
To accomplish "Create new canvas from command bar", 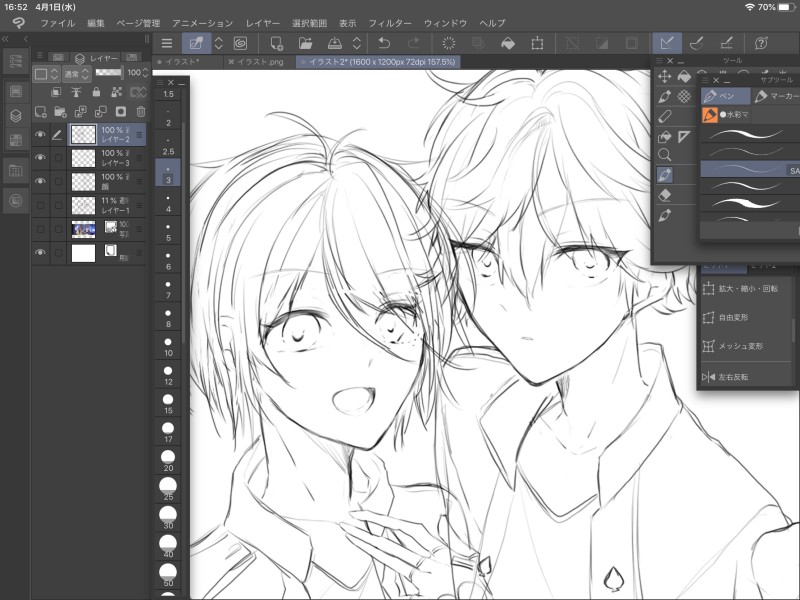I will point(277,43).
